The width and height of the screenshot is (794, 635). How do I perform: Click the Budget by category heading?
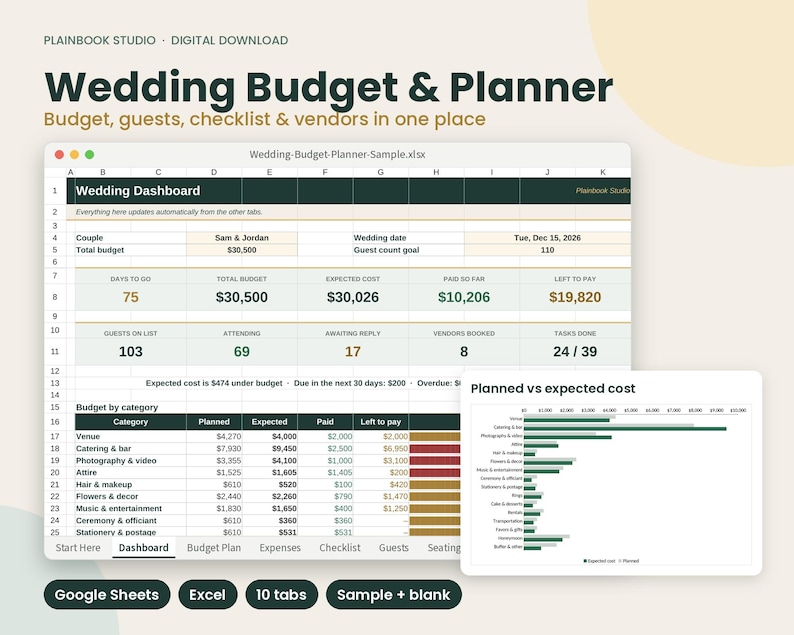[117, 407]
